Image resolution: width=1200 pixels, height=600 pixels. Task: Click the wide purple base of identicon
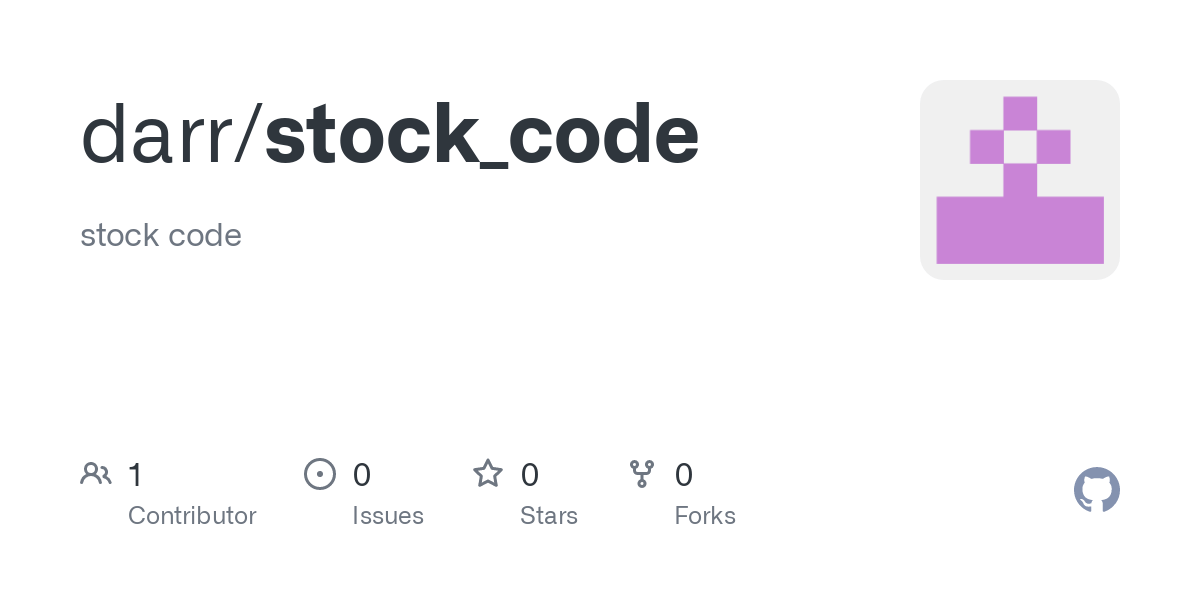(1020, 230)
